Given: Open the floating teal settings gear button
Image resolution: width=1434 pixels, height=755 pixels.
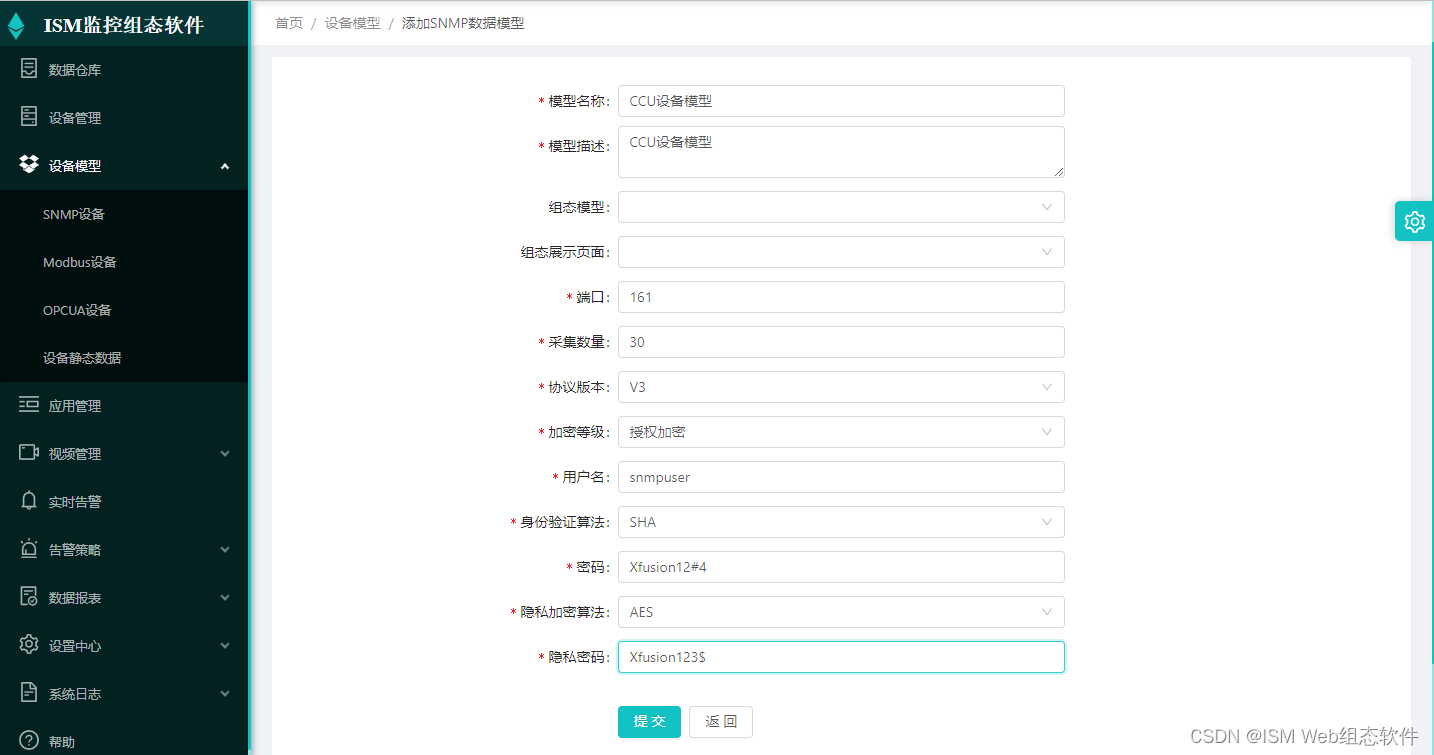Looking at the screenshot, I should (x=1414, y=221).
